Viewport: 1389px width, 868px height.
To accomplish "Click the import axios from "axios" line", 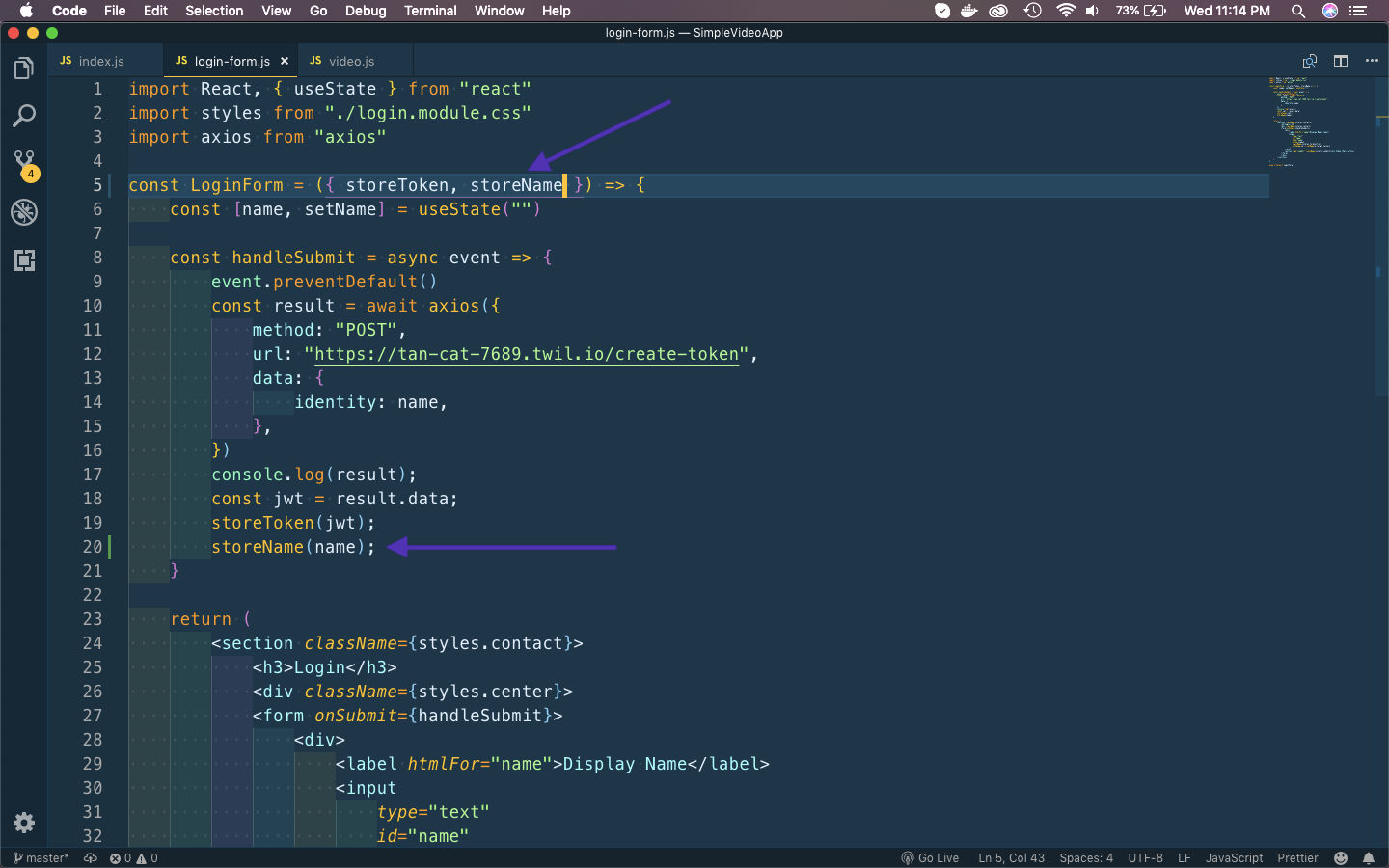I will (258, 137).
